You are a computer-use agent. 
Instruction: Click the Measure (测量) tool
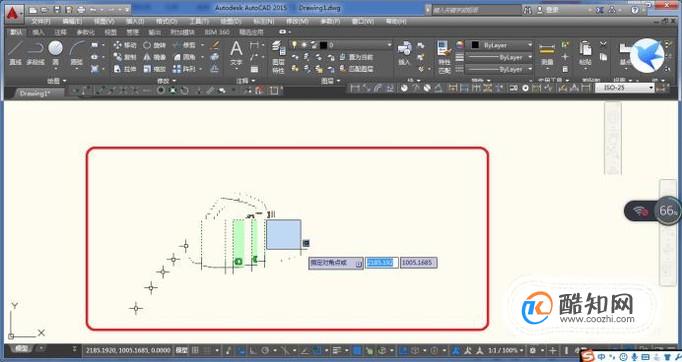tap(547, 54)
